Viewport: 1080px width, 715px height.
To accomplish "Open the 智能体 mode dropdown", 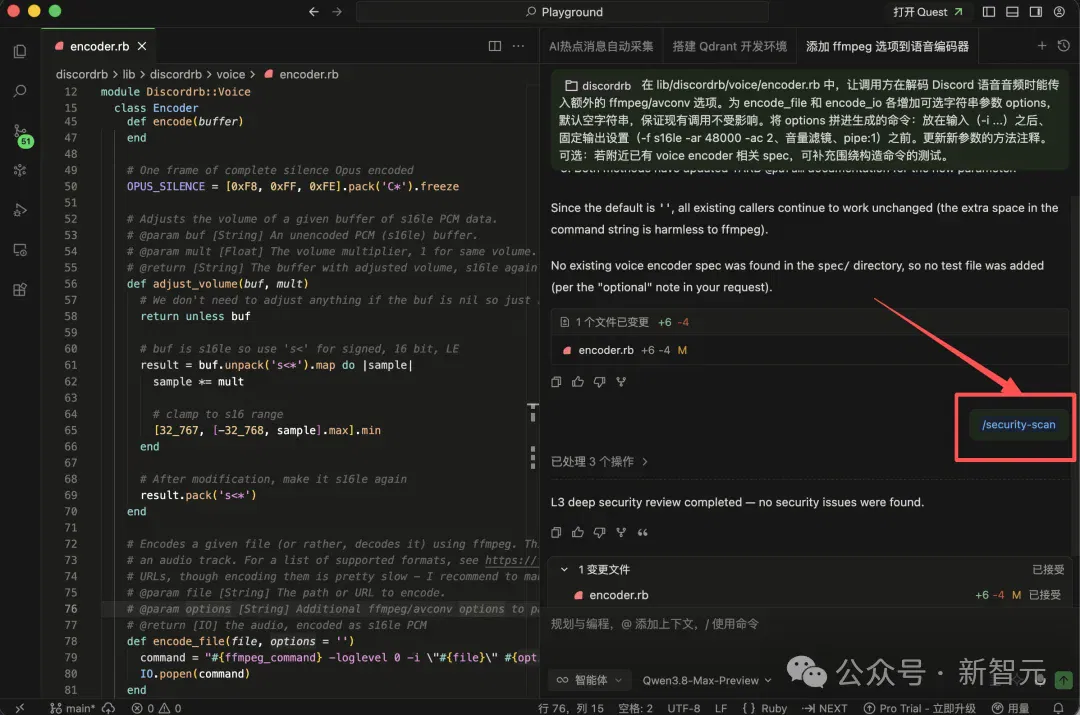I will pos(589,680).
